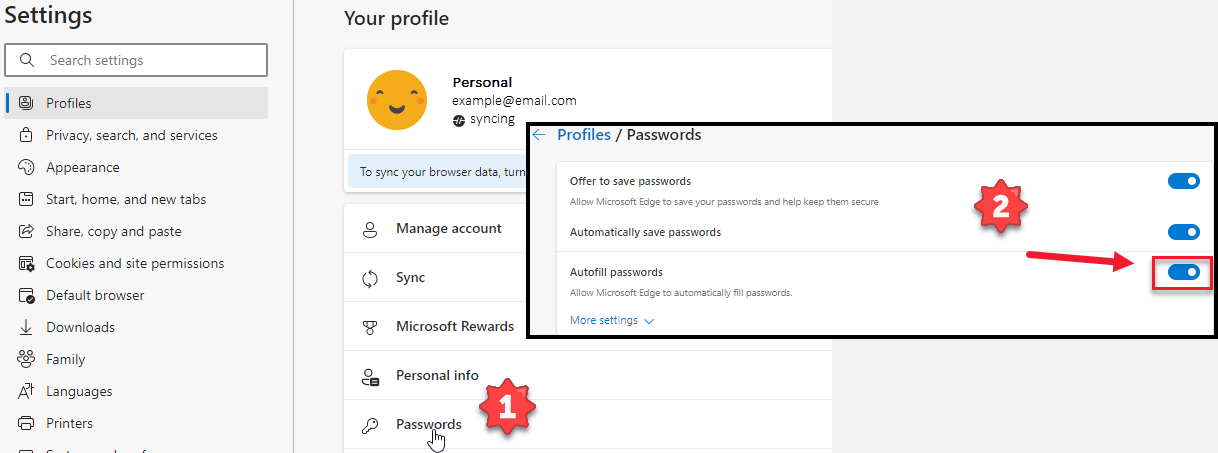1218x453 pixels.
Task: Click the back arrow beside Profiles / Passwords
Action: point(539,135)
